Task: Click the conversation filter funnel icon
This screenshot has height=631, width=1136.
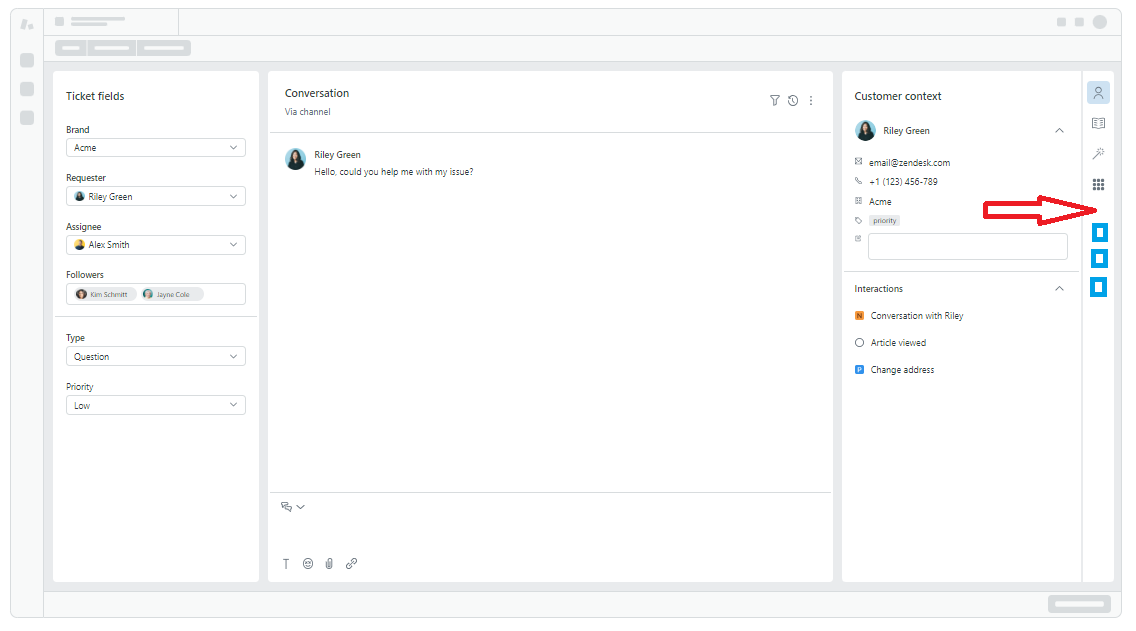Action: [x=774, y=100]
